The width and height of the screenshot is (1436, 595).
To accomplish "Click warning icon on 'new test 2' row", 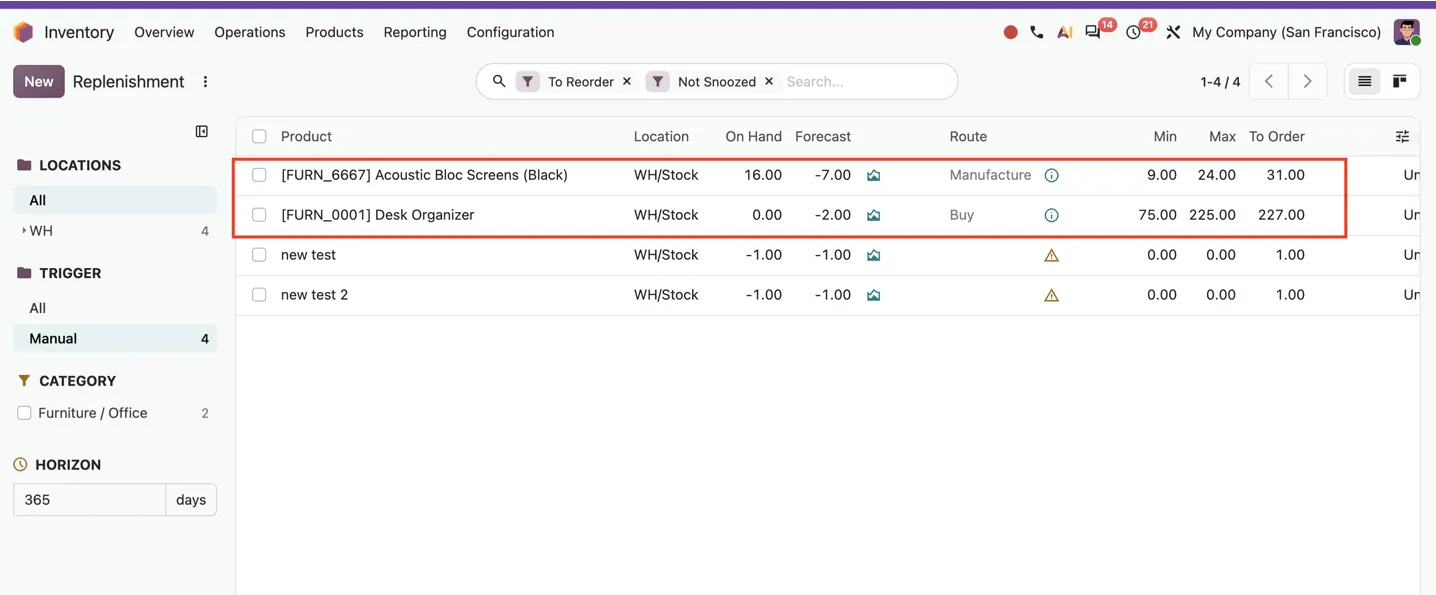I will [x=1051, y=295].
